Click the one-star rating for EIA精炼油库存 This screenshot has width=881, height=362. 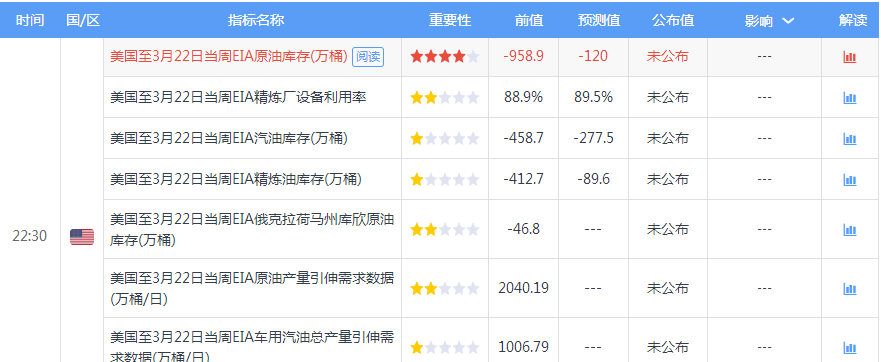[x=444, y=180]
